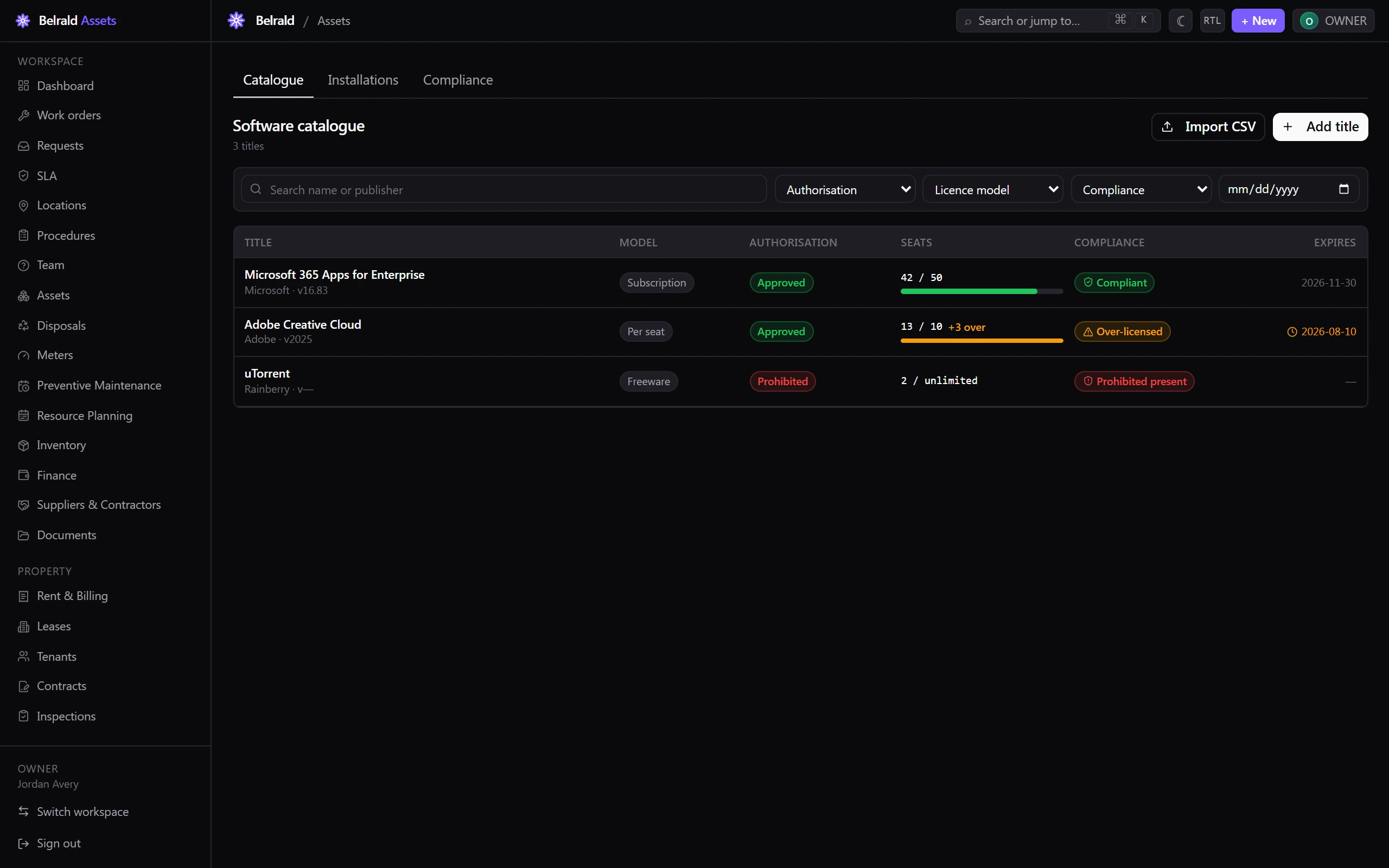Click the TITLE column header
The height and width of the screenshot is (868, 1389).
coord(258,242)
